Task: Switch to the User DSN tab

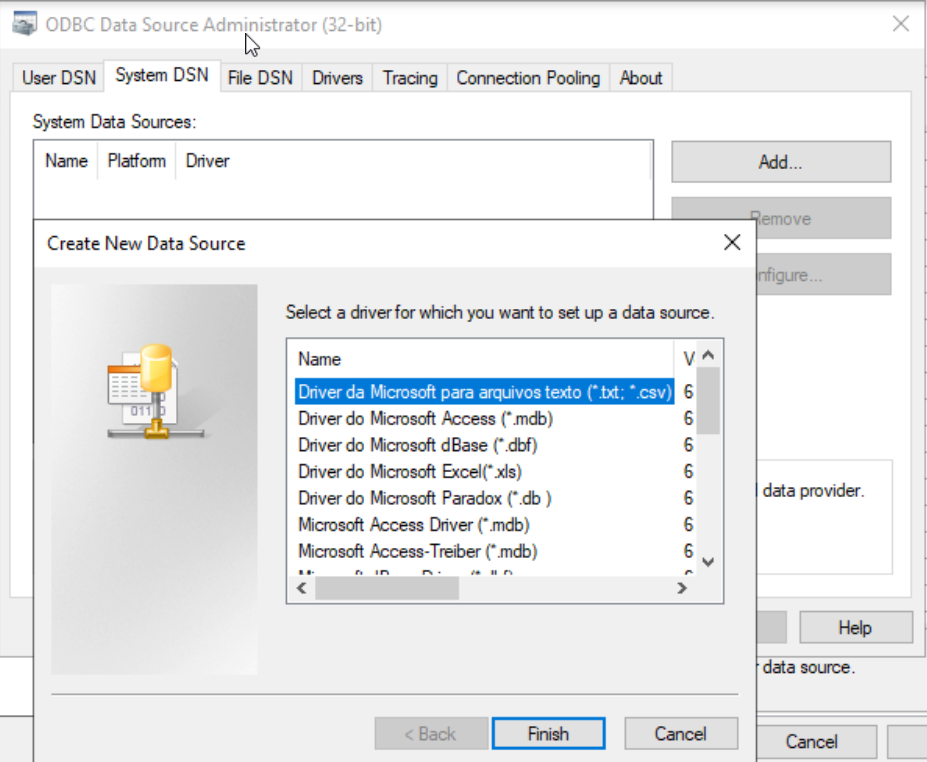Action: (x=59, y=77)
